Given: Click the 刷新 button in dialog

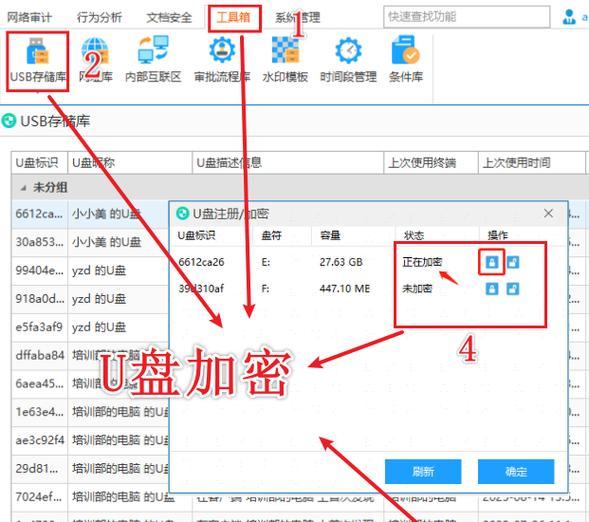Looking at the screenshot, I should 423,471.
